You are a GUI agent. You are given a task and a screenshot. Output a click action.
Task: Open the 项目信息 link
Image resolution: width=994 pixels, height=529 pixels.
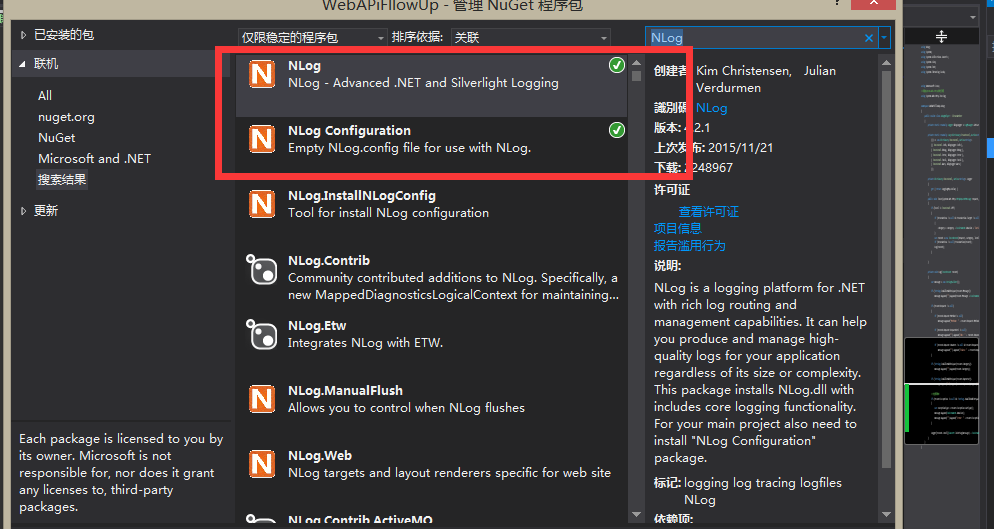pos(678,228)
